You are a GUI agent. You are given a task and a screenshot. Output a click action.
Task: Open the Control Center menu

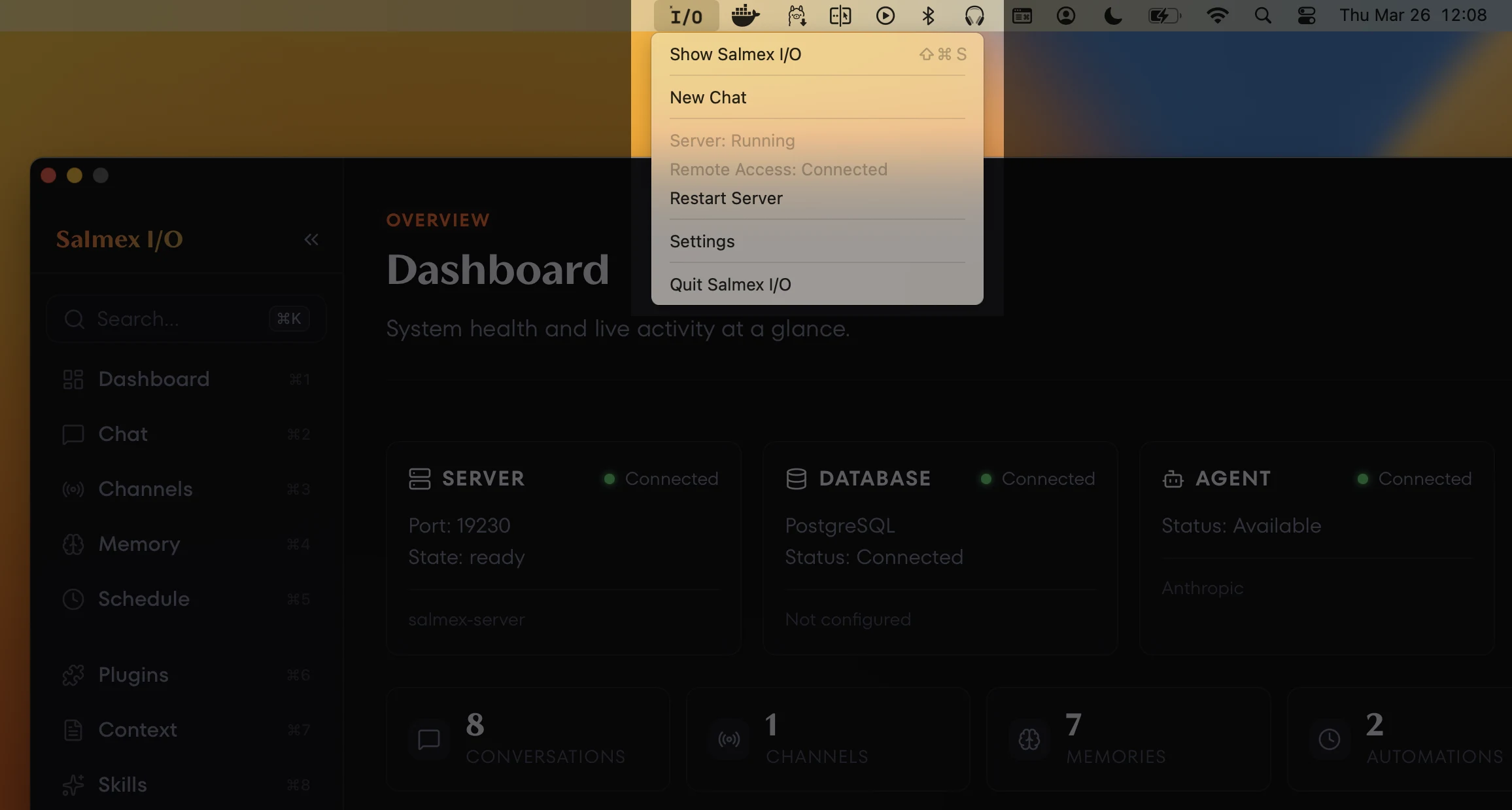coord(1305,15)
